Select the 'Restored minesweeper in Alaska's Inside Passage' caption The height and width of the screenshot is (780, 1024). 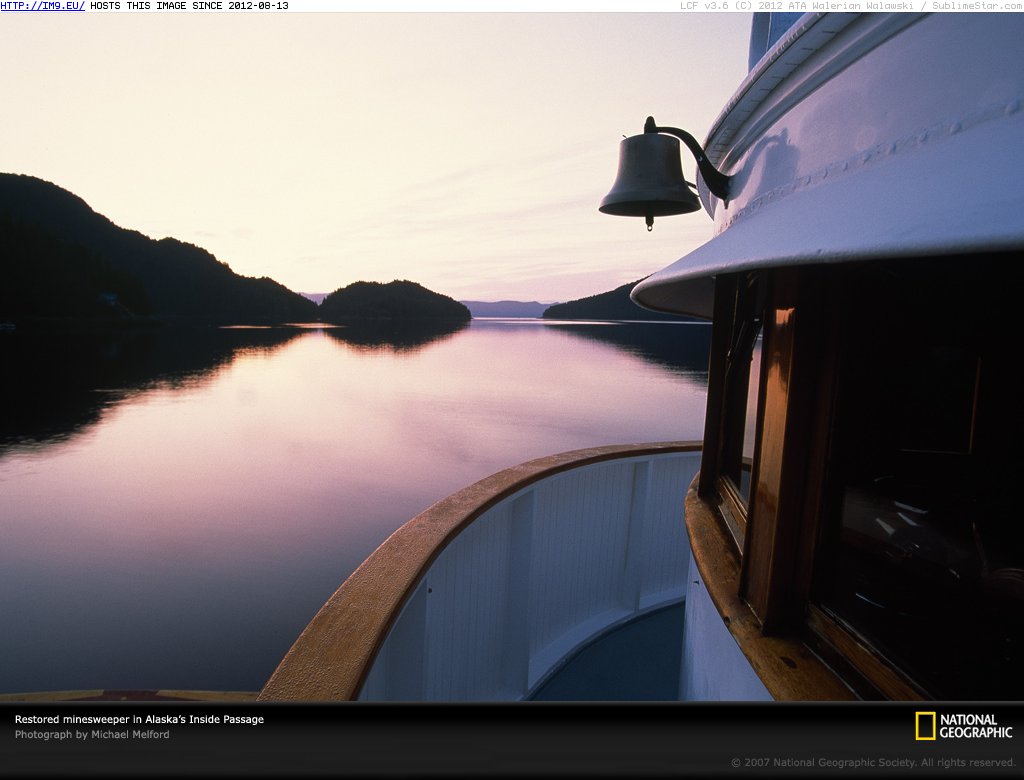[139, 719]
